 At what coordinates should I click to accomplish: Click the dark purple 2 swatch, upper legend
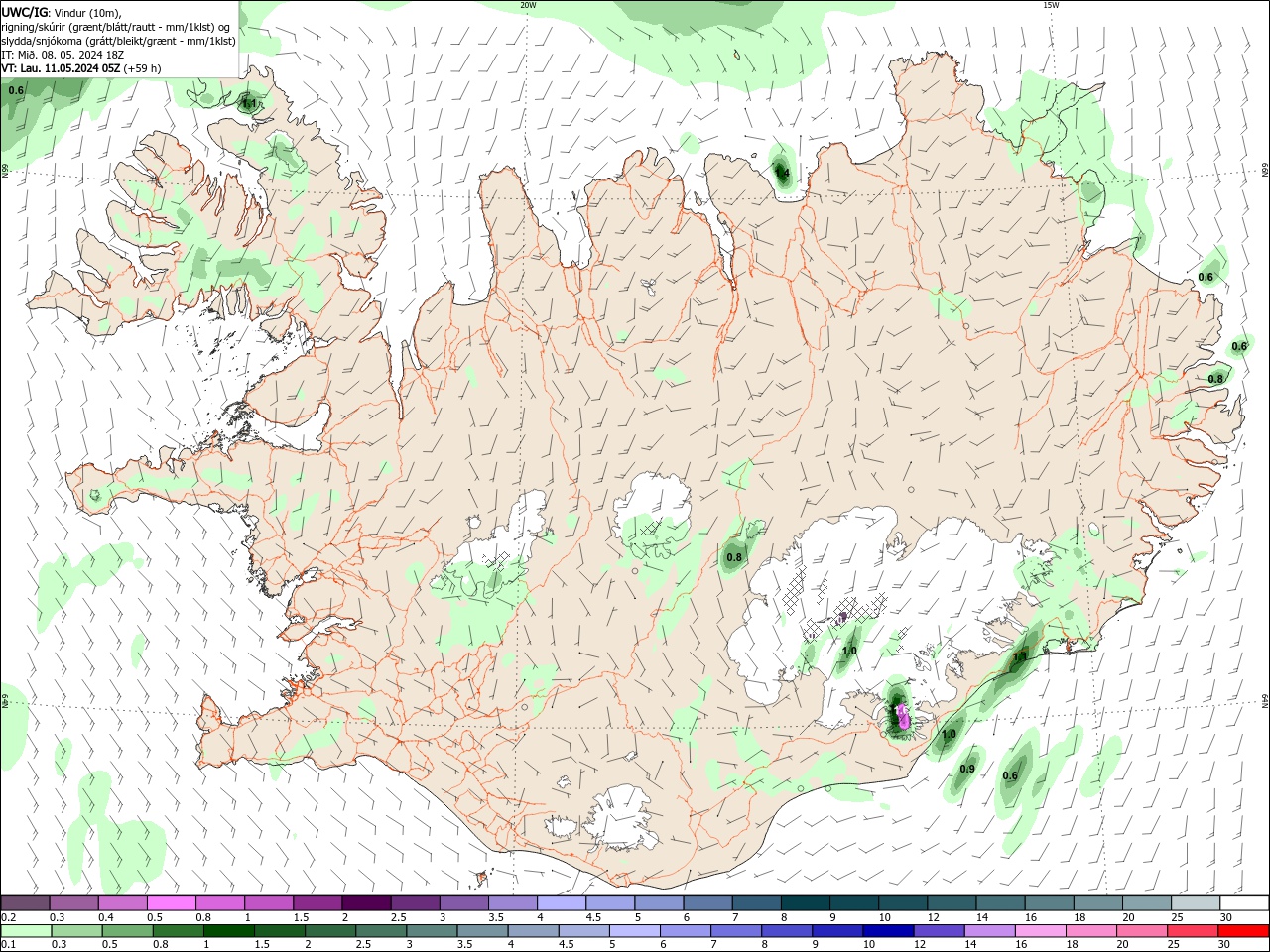point(366,903)
